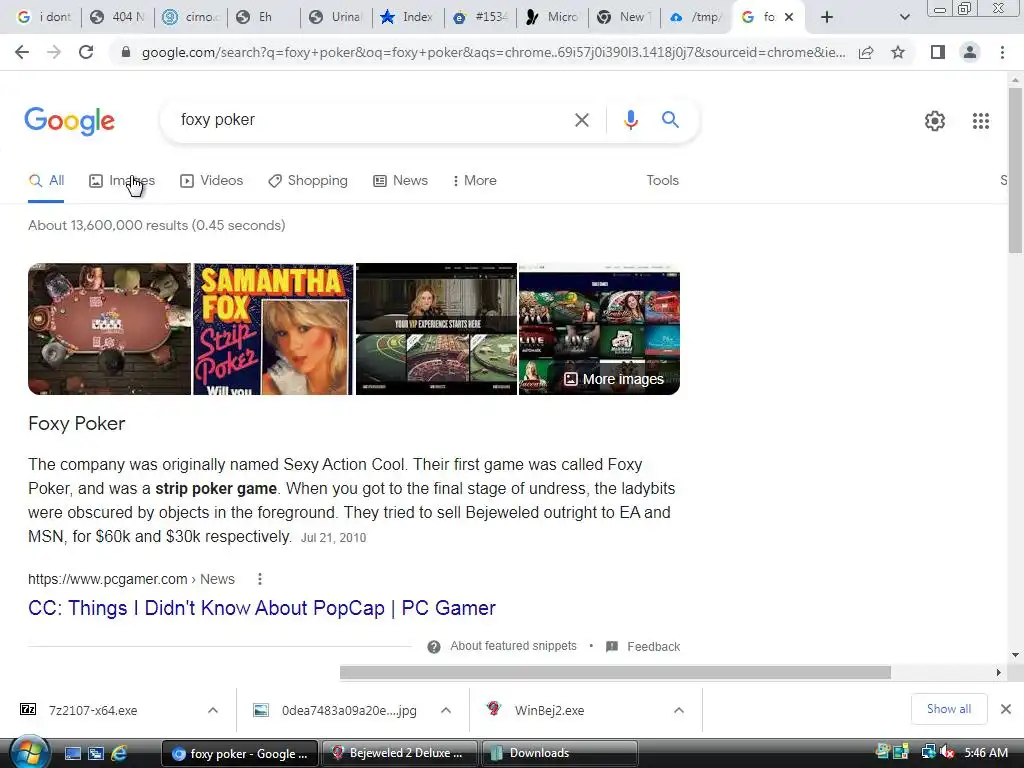Open the VIP Experience casino thumbnail
The width and height of the screenshot is (1024, 768).
click(x=436, y=329)
